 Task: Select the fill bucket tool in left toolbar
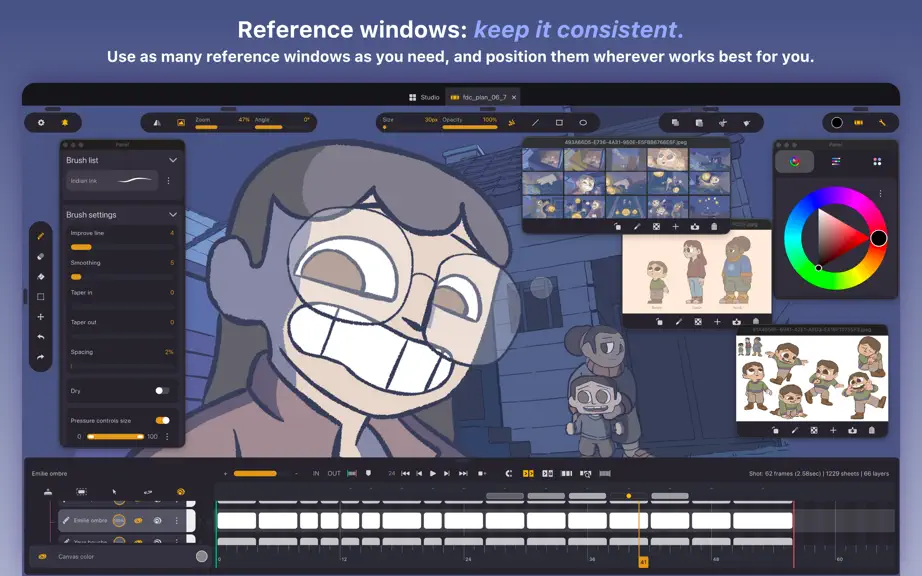(x=41, y=276)
